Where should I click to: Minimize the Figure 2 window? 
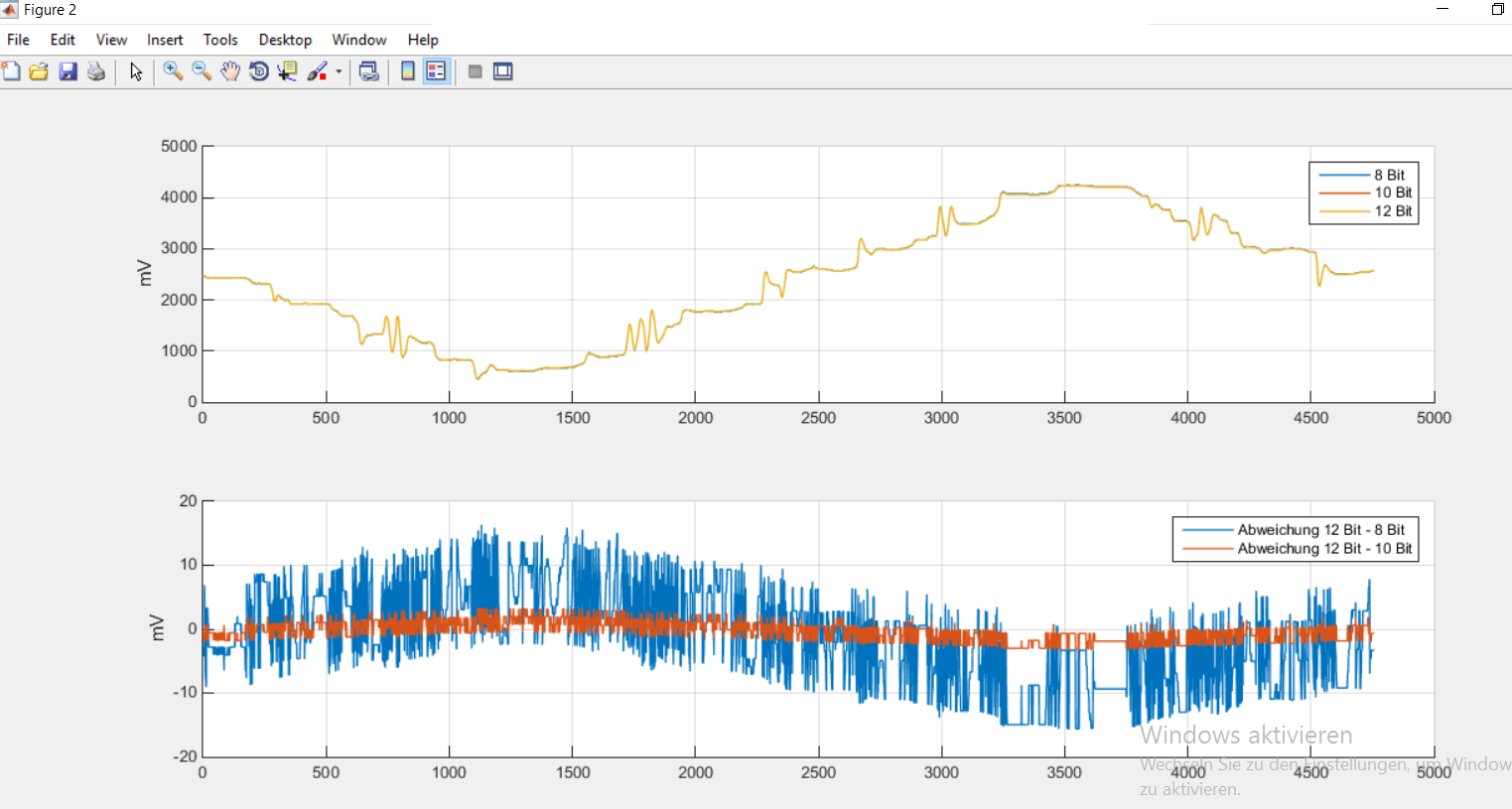(x=1443, y=10)
